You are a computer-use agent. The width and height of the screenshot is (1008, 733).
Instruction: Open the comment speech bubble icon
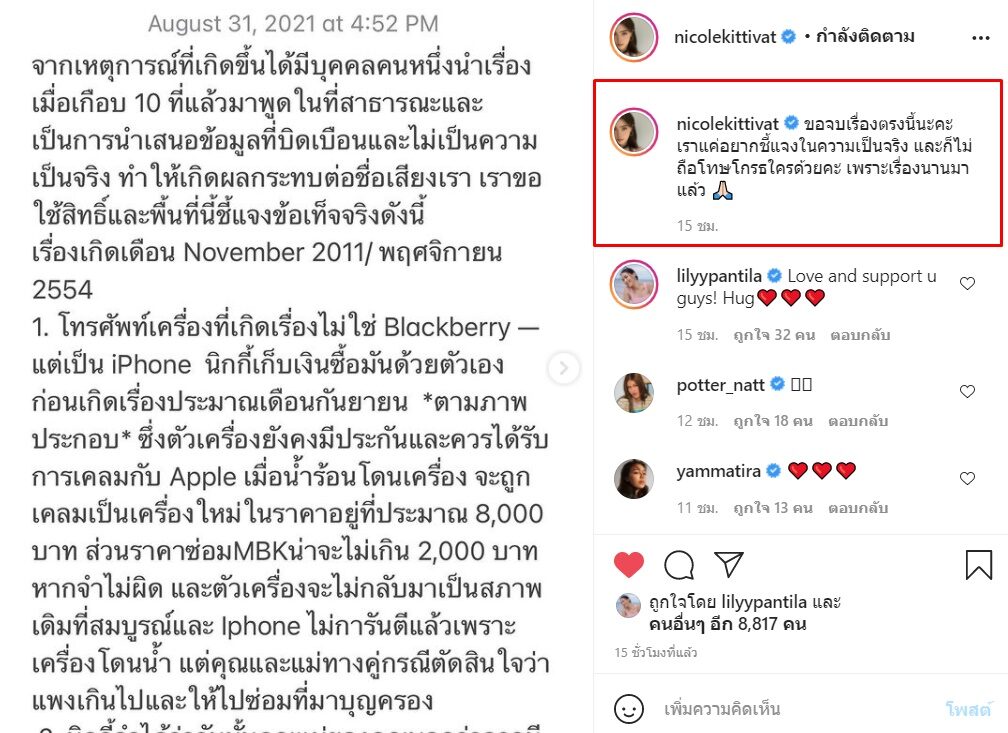click(x=679, y=565)
